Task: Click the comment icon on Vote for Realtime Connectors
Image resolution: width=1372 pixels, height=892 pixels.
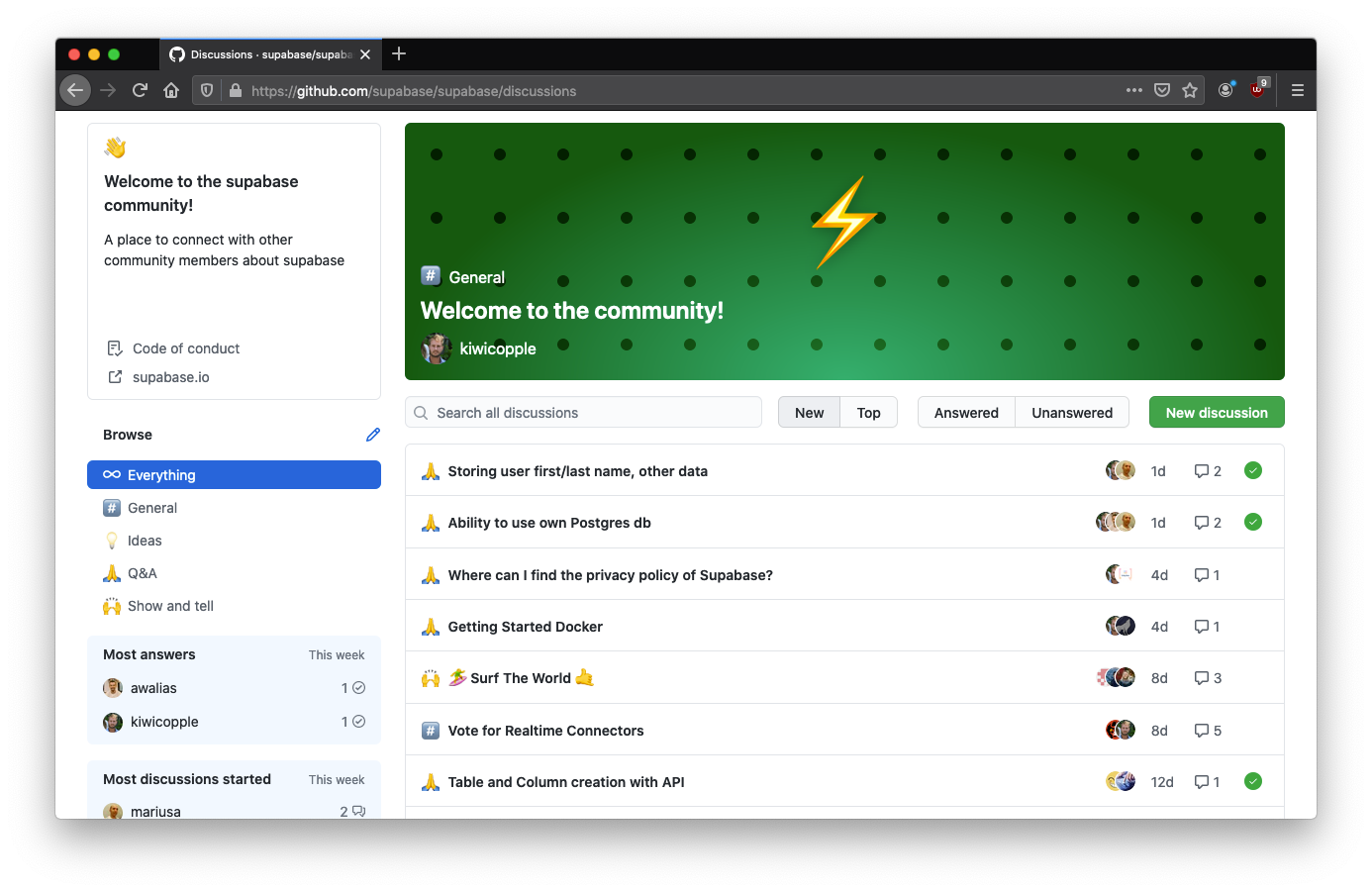Action: pyautogui.click(x=1202, y=731)
